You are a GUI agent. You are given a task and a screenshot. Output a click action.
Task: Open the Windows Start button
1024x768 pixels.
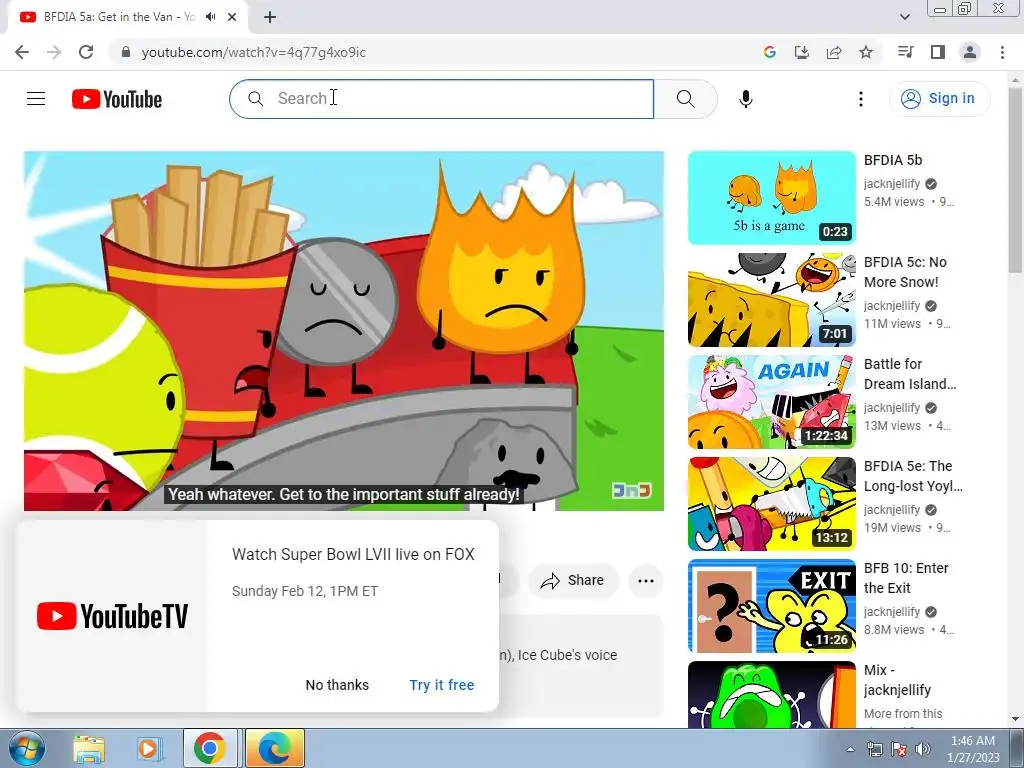25,748
